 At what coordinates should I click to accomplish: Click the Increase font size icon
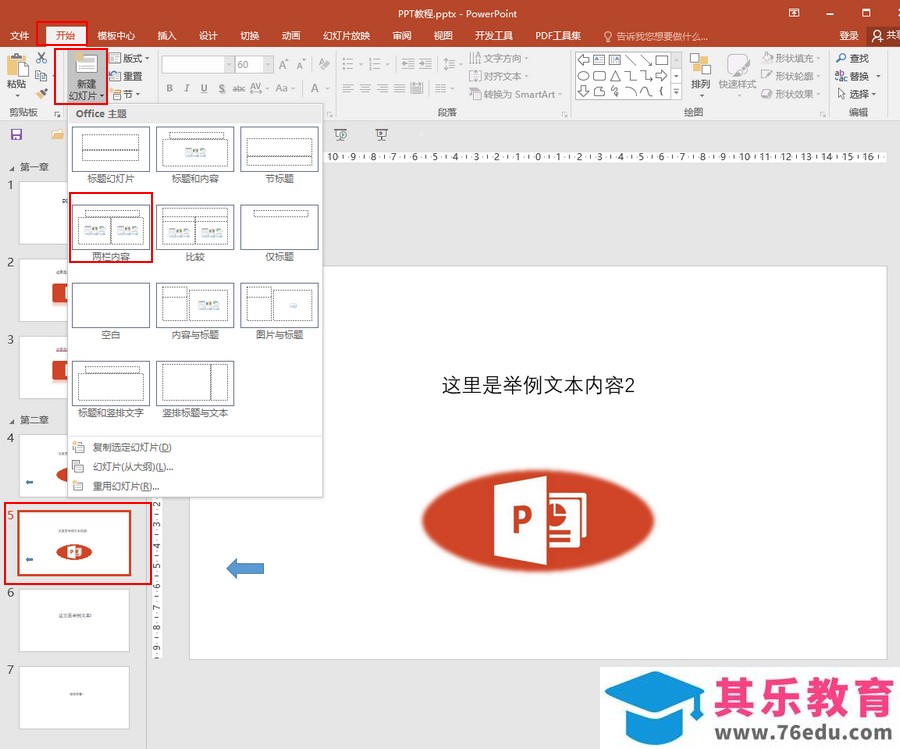click(x=284, y=64)
